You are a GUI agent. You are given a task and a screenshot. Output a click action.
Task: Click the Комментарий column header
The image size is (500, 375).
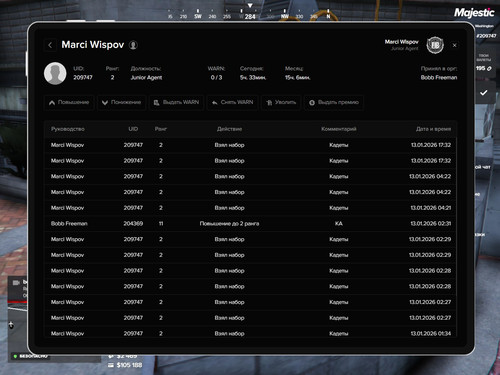(339, 129)
